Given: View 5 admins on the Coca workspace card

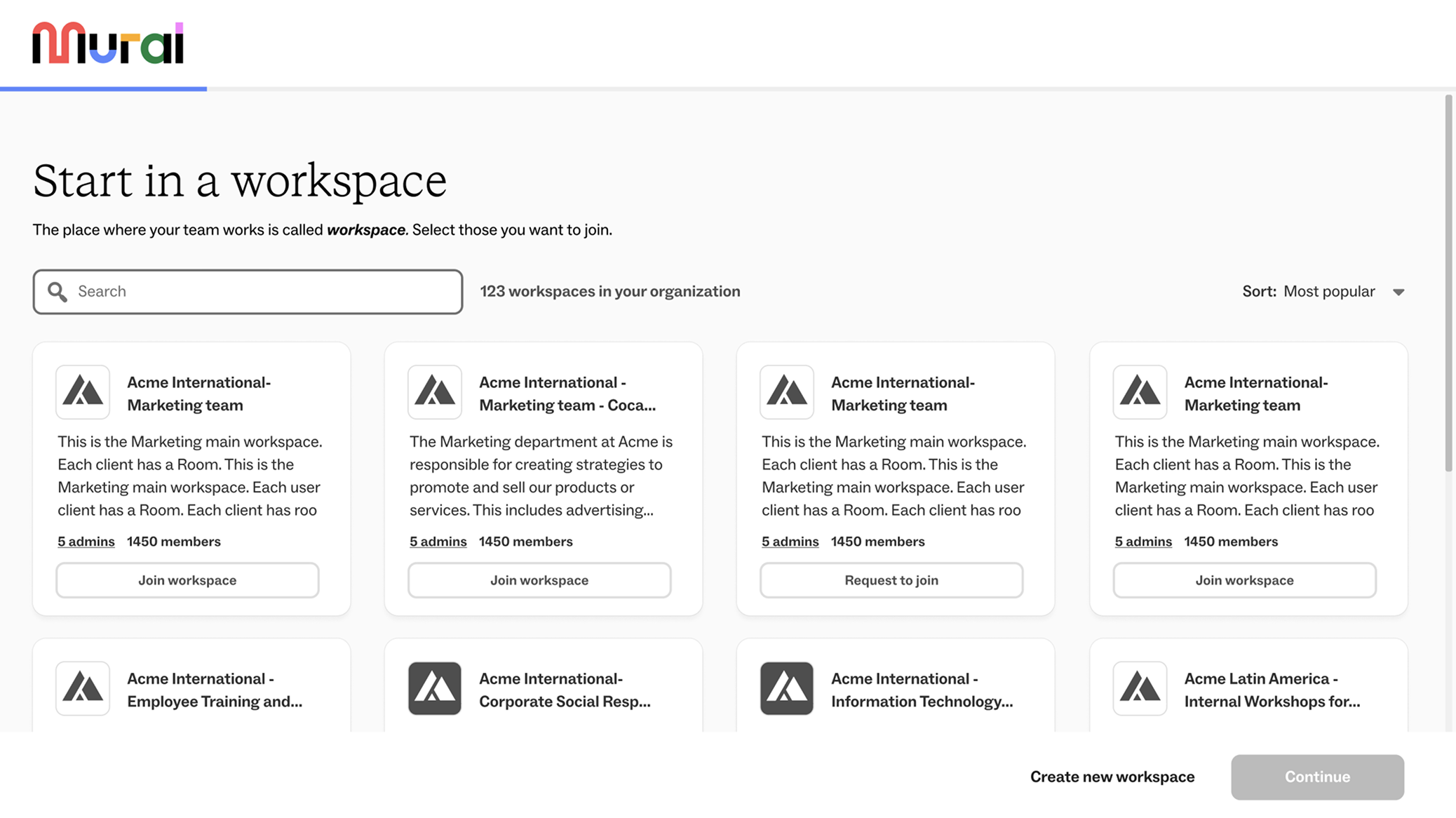Looking at the screenshot, I should click(x=438, y=541).
